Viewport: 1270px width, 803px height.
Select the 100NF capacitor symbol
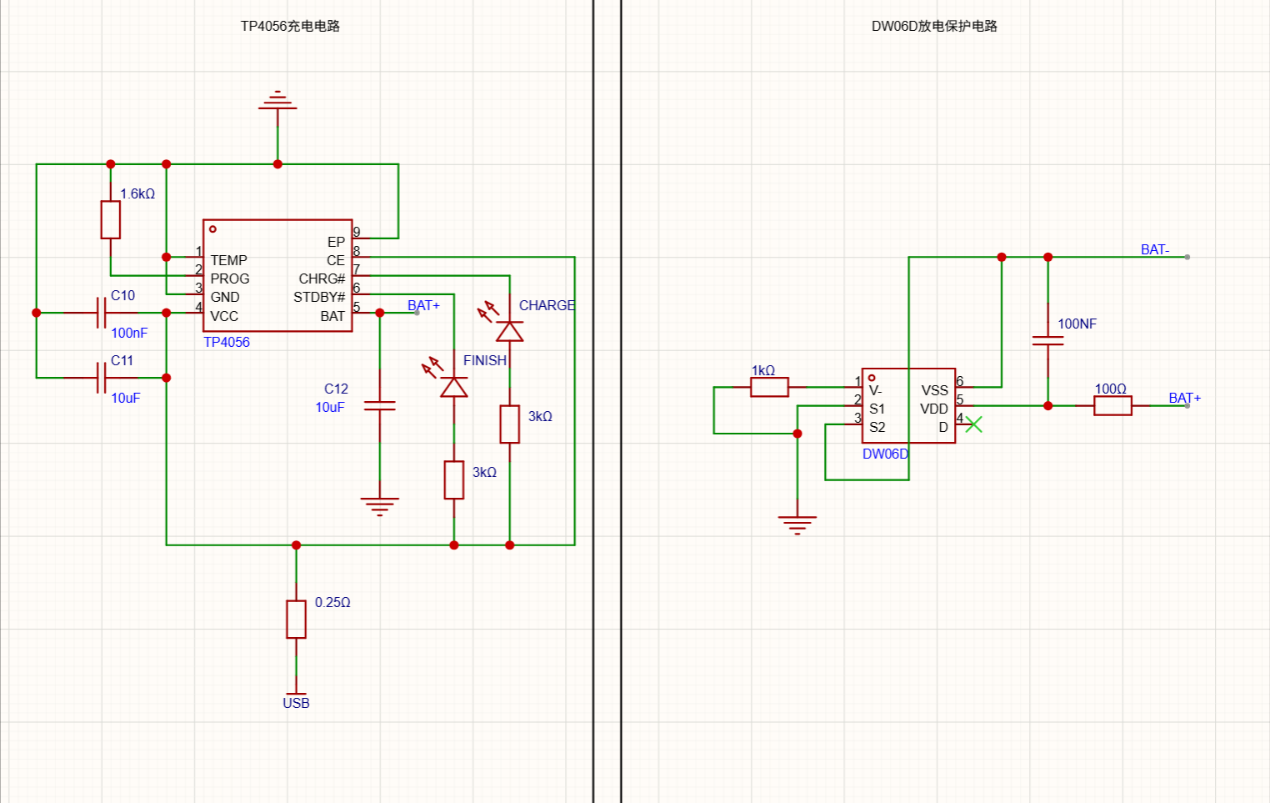(x=1048, y=340)
